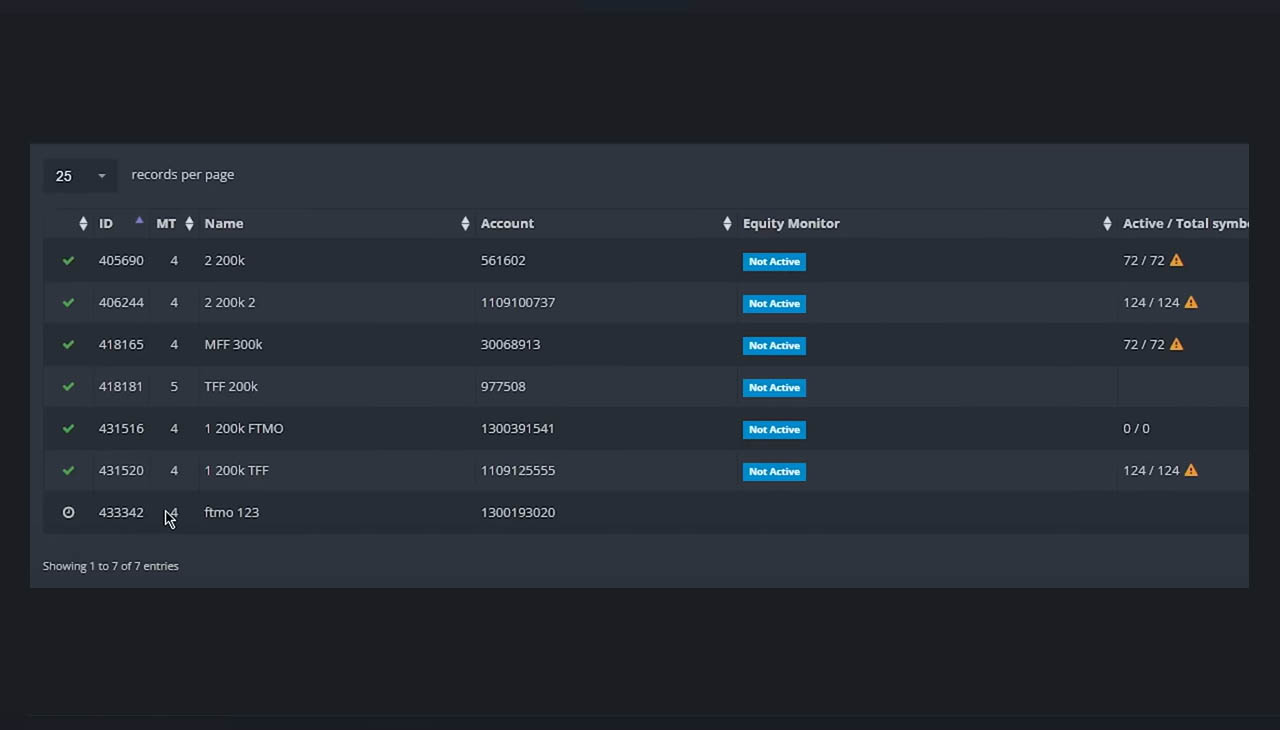Select the account name 1 200k TFF
Image resolution: width=1280 pixels, height=730 pixels.
236,470
